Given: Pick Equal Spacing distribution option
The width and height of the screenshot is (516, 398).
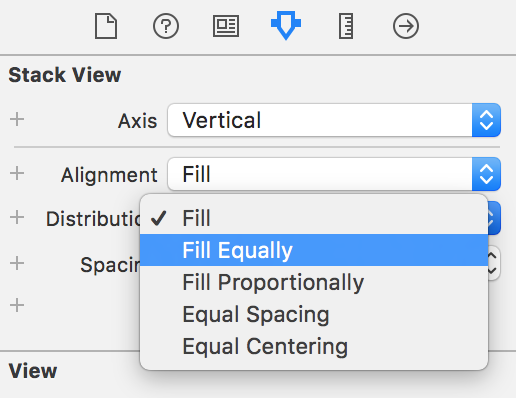Looking at the screenshot, I should [314, 314].
